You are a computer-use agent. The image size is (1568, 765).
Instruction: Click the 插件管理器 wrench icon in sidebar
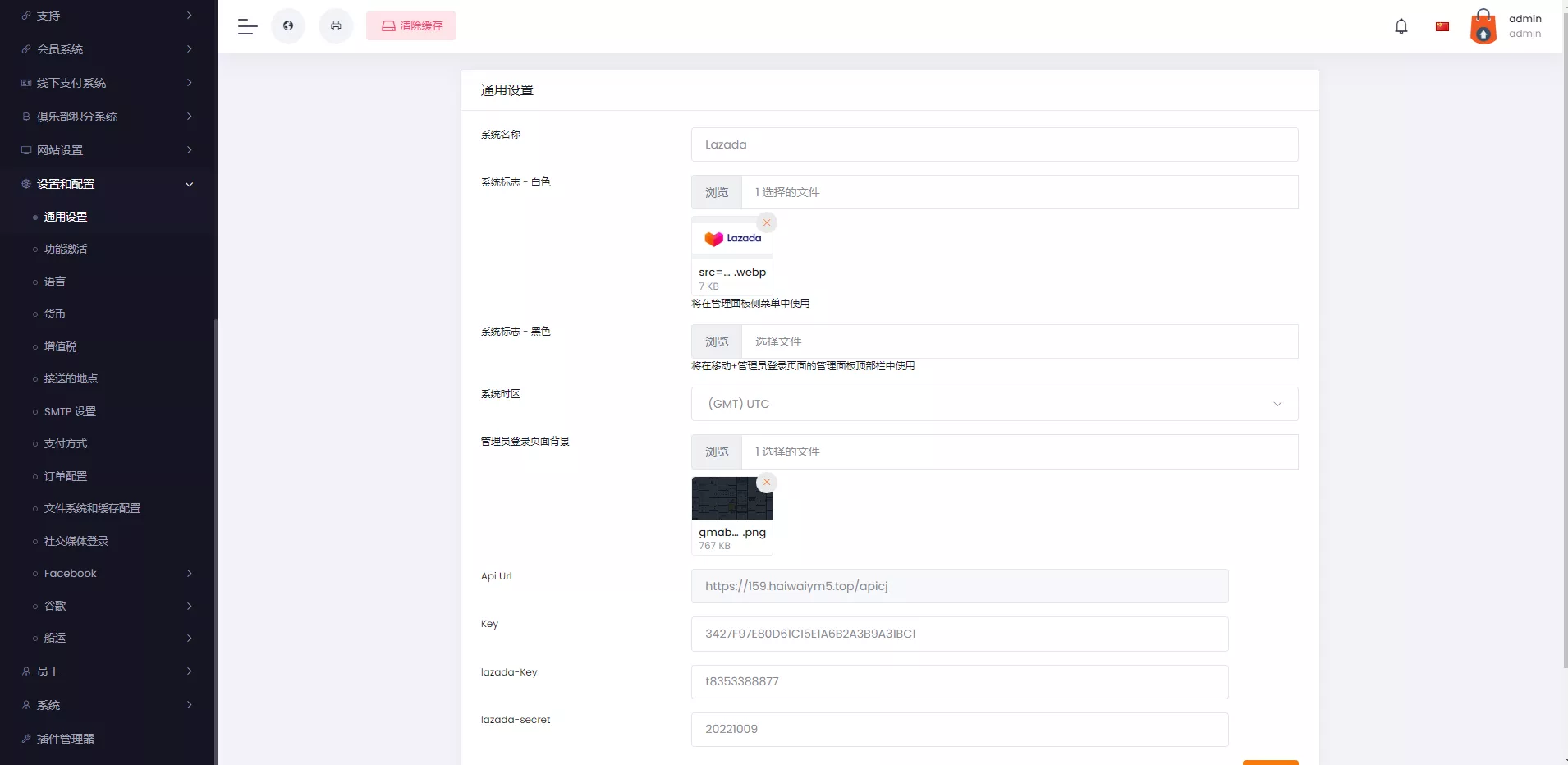[27, 738]
